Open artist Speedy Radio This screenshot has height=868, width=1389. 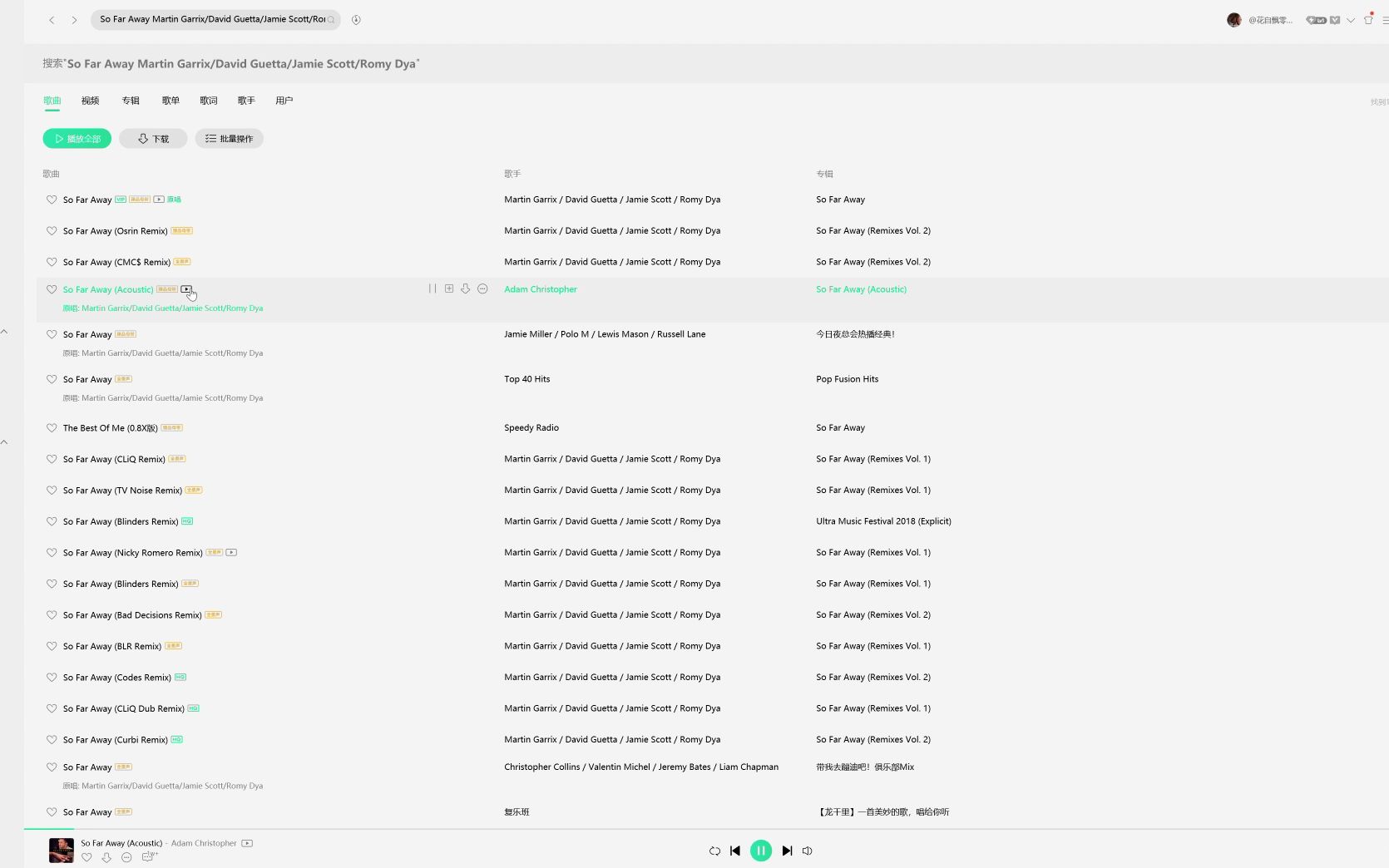click(531, 428)
